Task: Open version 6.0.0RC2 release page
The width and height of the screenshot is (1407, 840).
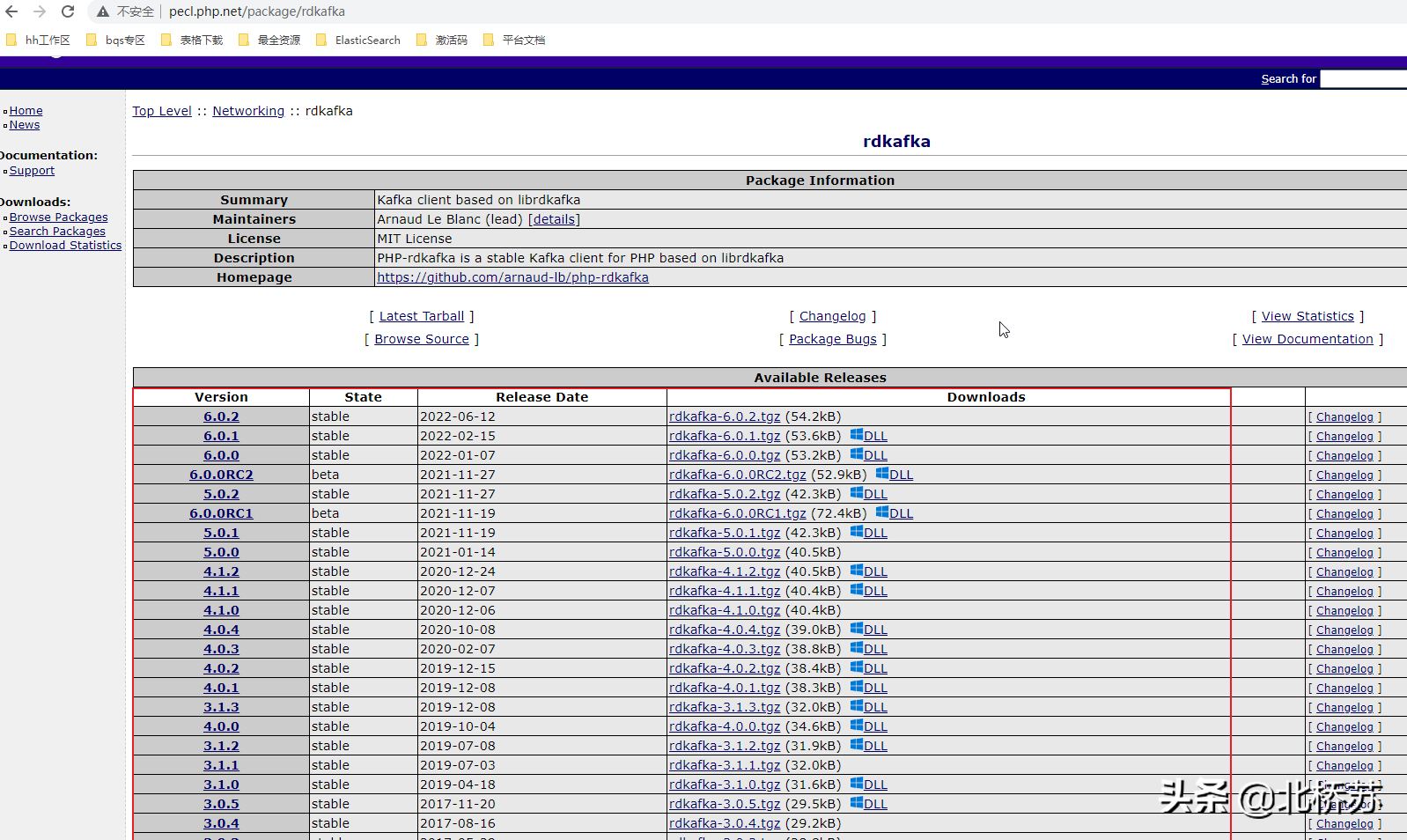Action: [x=221, y=475]
